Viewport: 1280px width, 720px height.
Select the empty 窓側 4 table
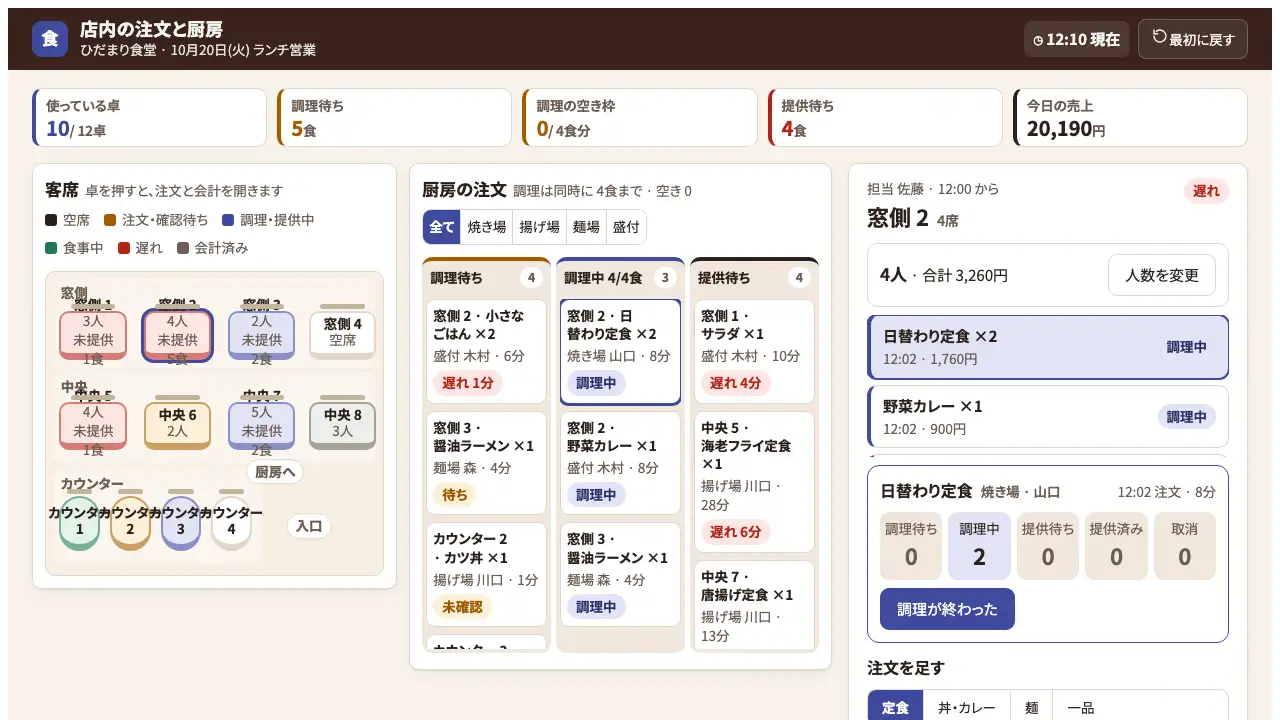pos(343,333)
